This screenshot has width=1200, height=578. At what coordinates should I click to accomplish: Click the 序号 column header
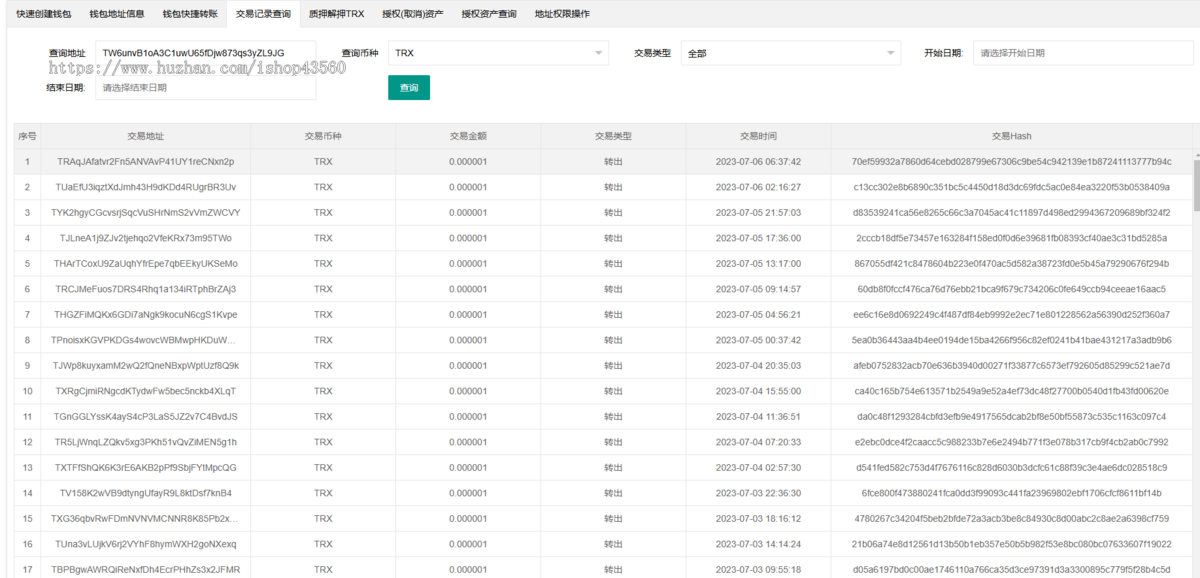(x=28, y=136)
